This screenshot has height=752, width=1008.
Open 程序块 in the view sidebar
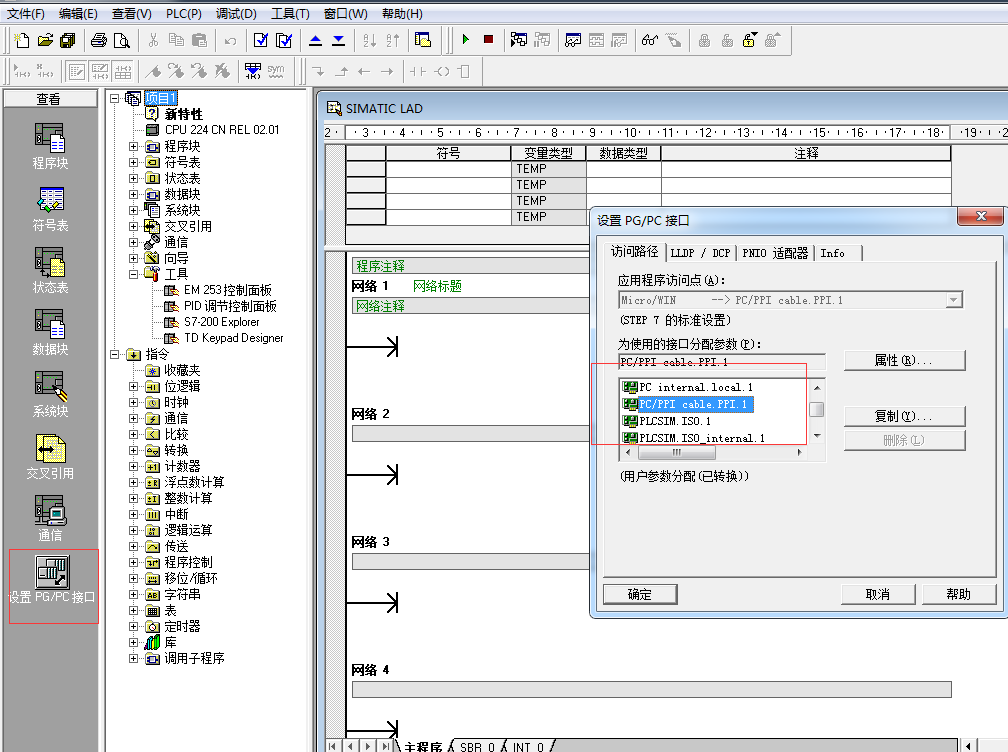coord(50,146)
